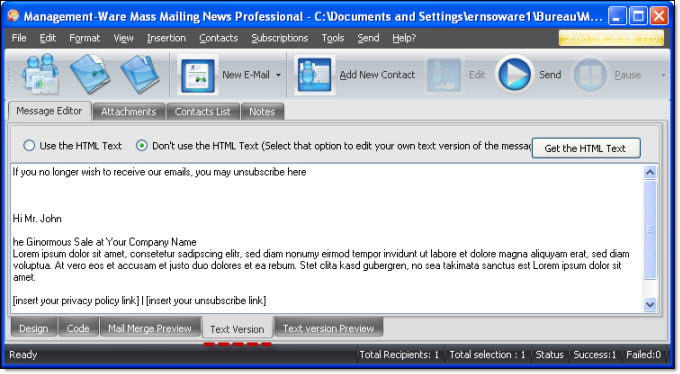Click the second blue folder toolbar icon
680x374 pixels.
coord(90,74)
